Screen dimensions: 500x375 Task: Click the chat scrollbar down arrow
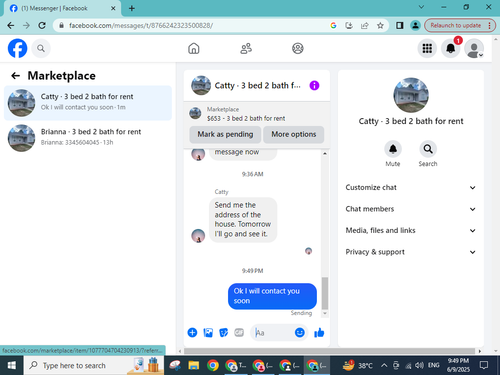point(325,314)
